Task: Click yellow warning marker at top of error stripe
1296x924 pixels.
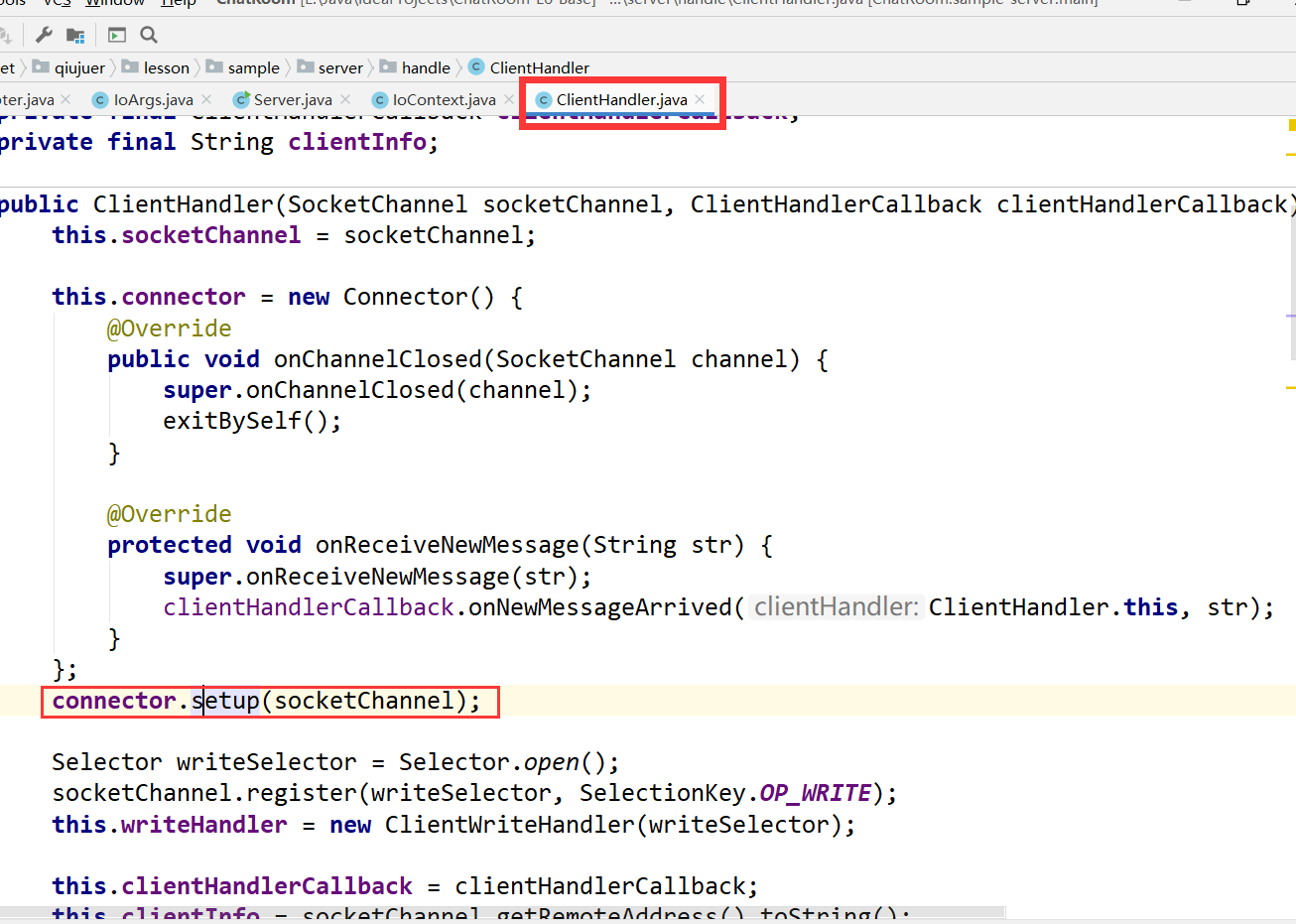Action: [x=1292, y=125]
